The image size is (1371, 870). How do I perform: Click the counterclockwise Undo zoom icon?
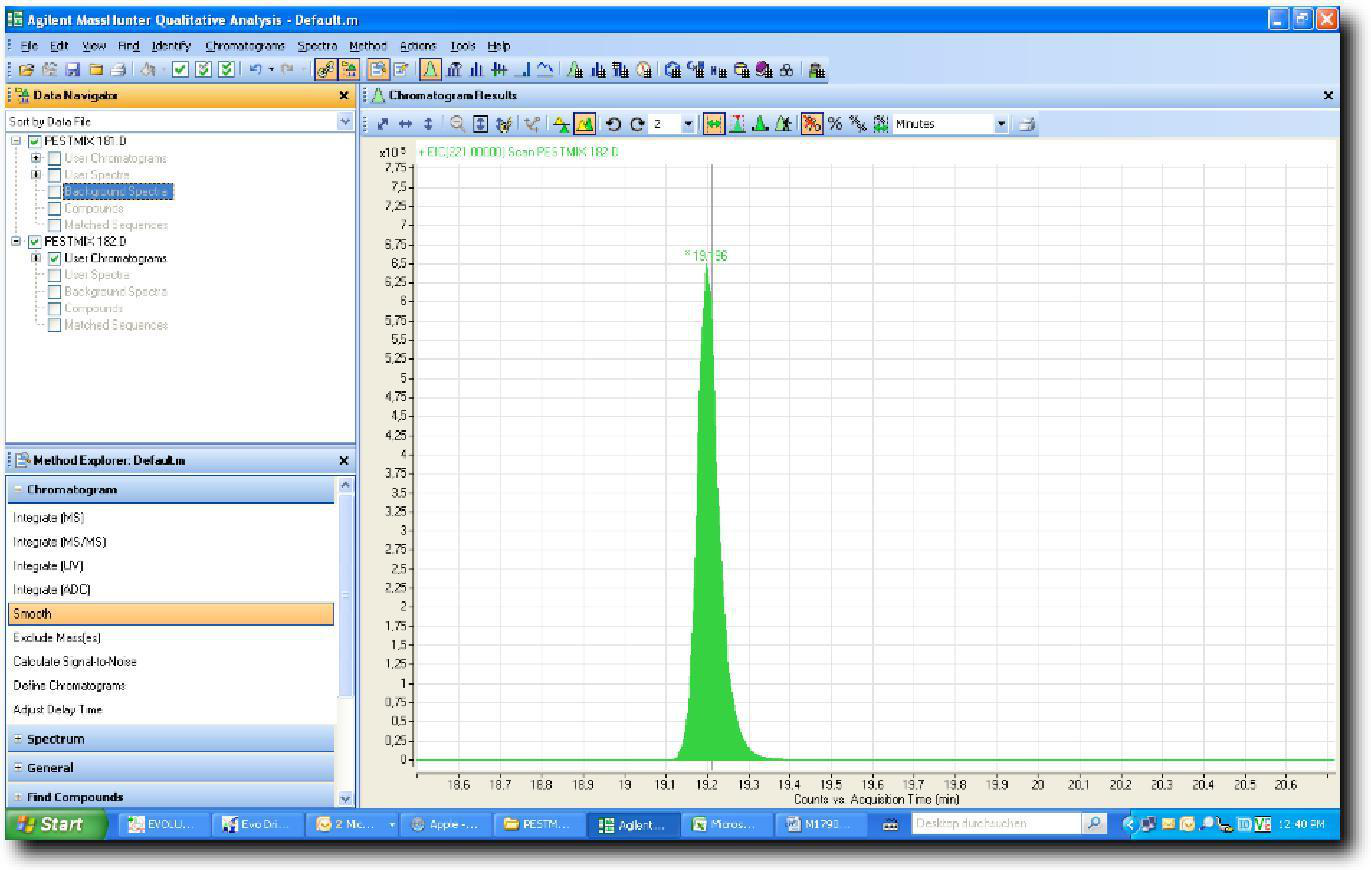point(613,124)
